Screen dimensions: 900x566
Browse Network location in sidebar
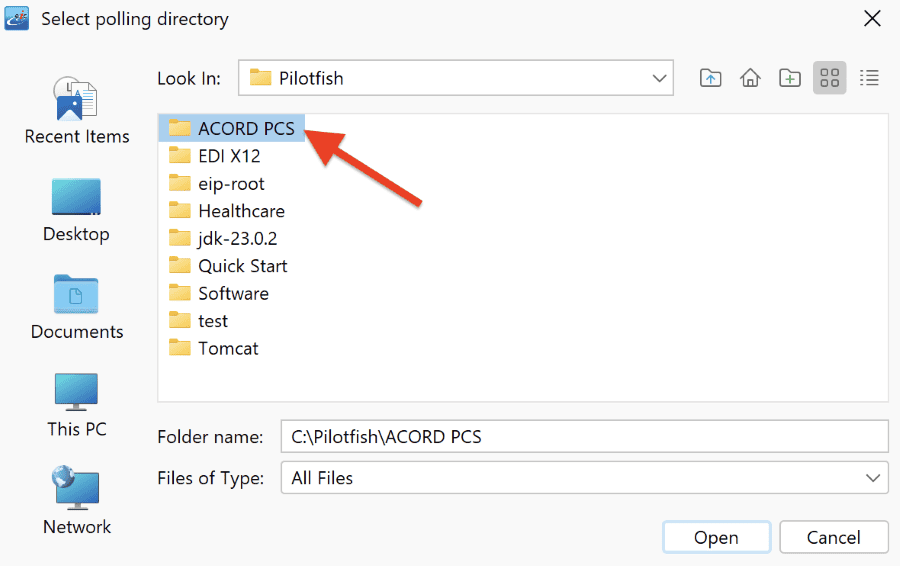[x=77, y=501]
